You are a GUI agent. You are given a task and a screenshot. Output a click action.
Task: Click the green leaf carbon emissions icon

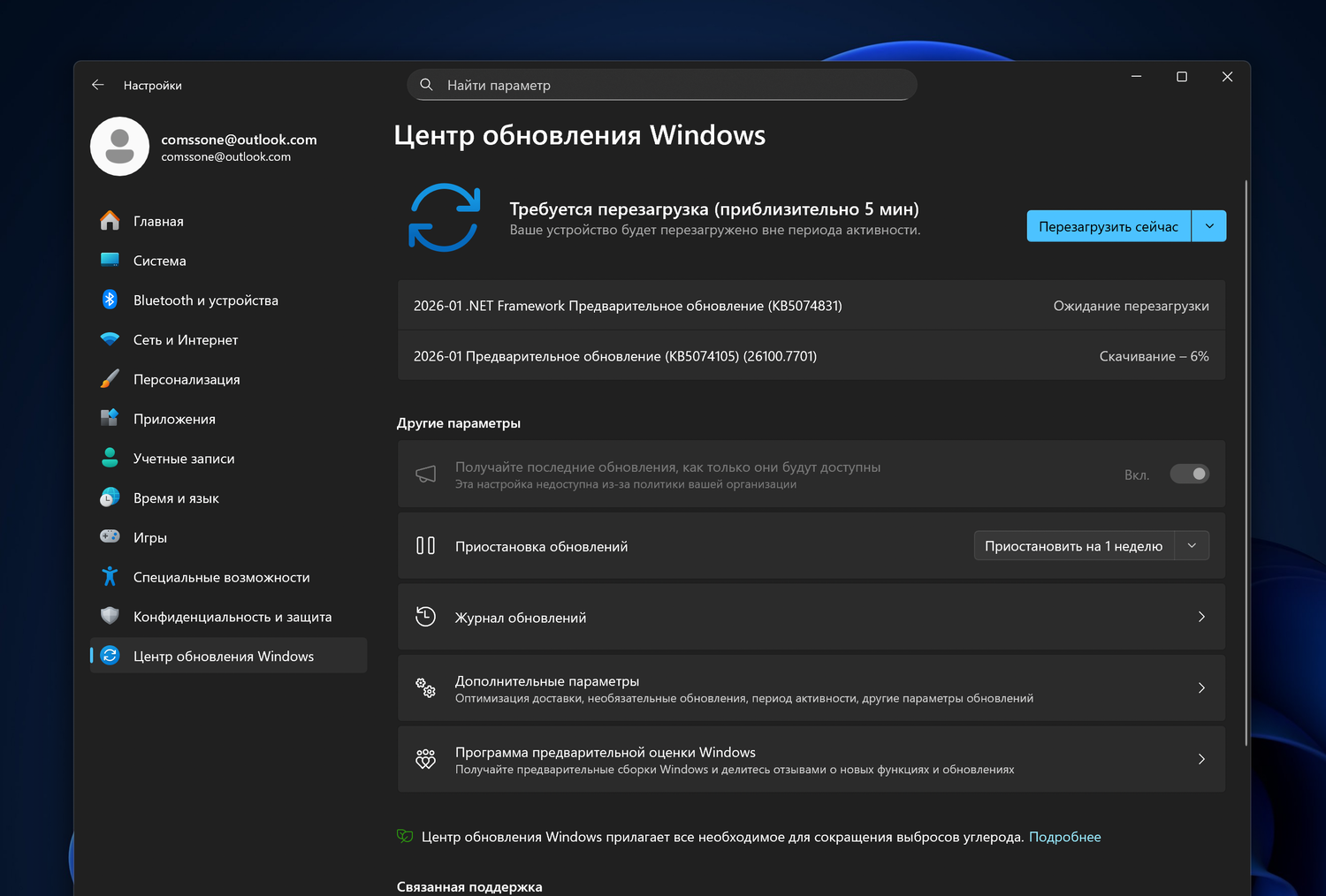coord(405,836)
